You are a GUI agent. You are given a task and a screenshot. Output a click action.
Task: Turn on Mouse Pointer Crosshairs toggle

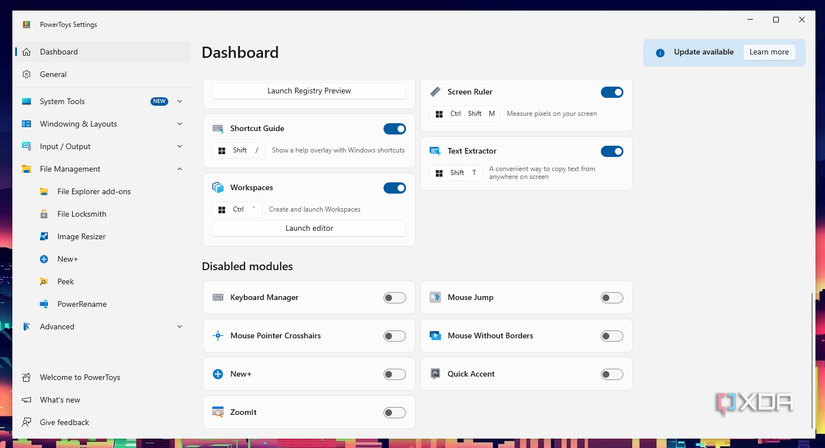pyautogui.click(x=395, y=336)
